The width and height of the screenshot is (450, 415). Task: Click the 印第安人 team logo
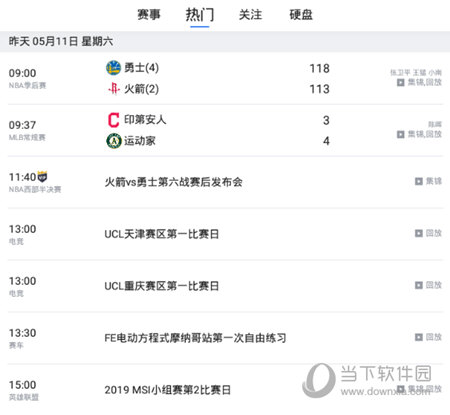(113, 120)
